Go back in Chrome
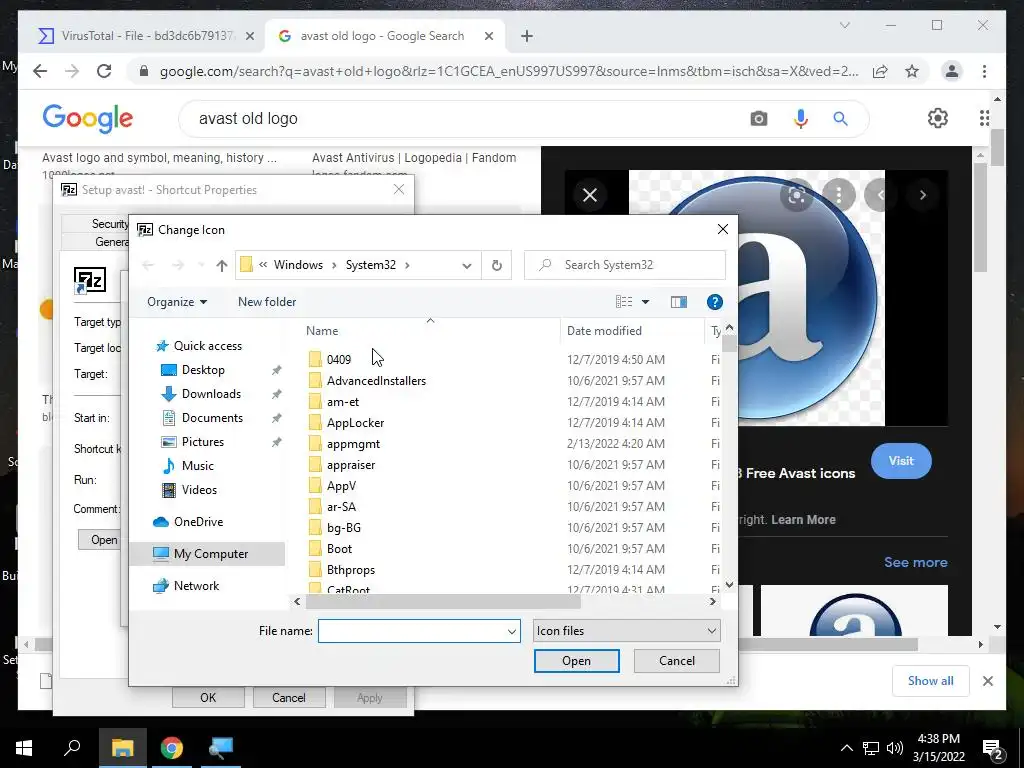The height and width of the screenshot is (768, 1024). coord(40,71)
